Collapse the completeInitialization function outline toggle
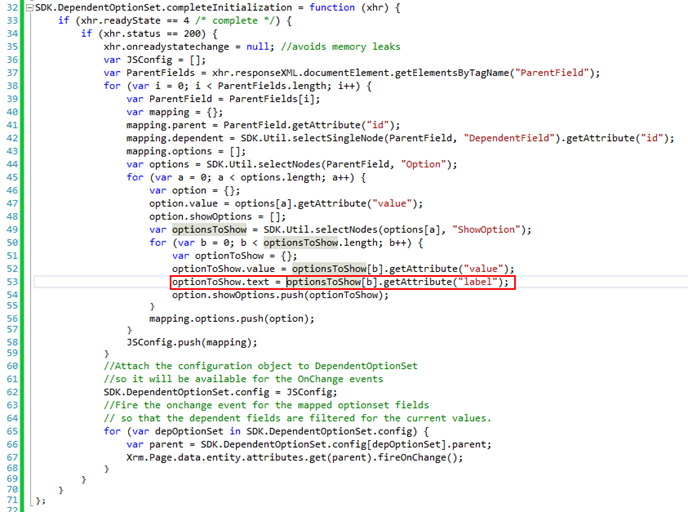This screenshot has height=512, width=688. pos(29,8)
